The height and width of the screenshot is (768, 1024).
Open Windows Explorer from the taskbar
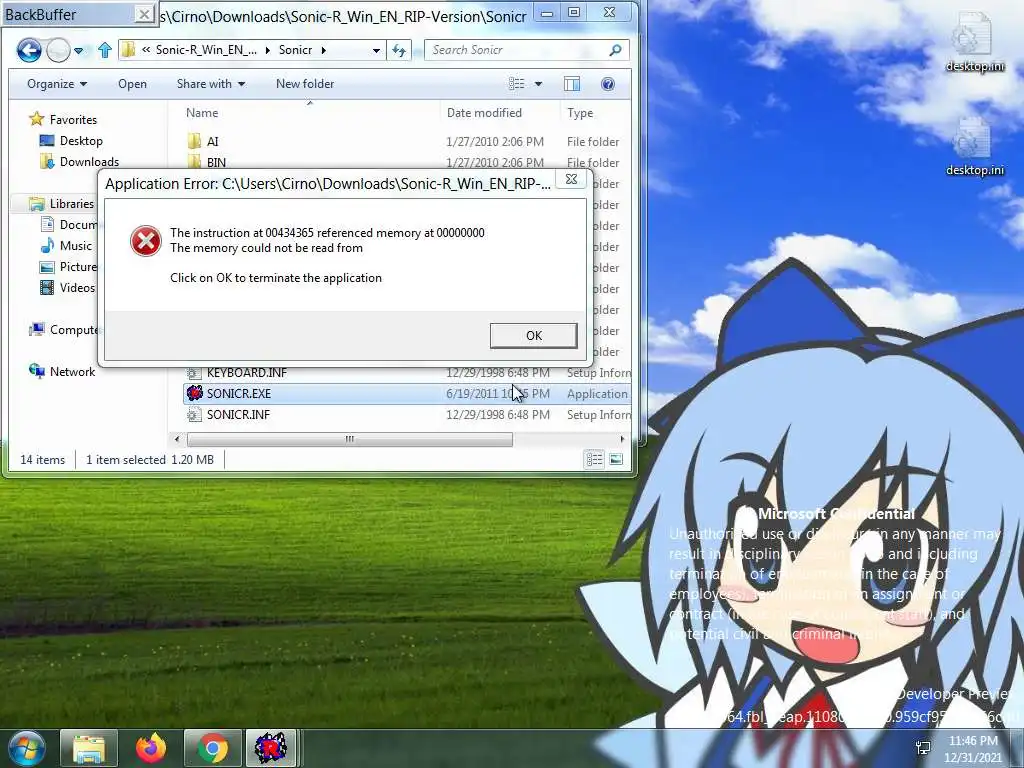point(89,748)
